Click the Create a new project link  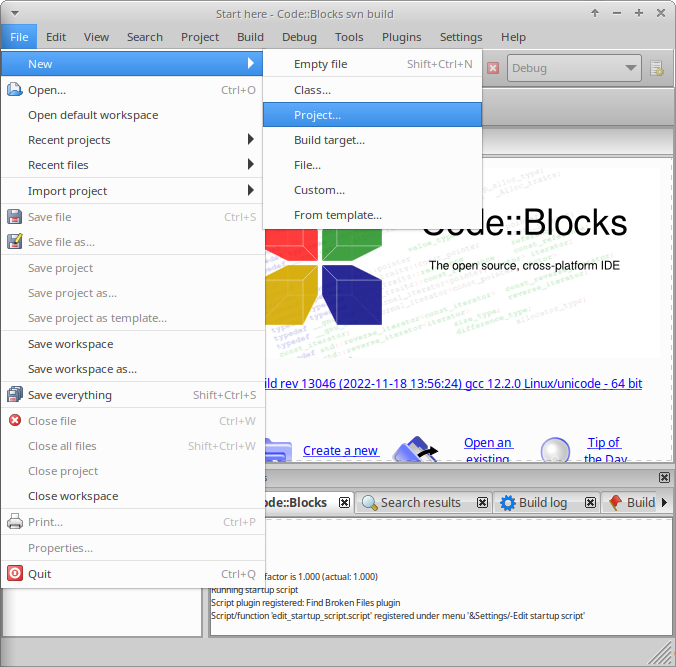[x=341, y=451]
